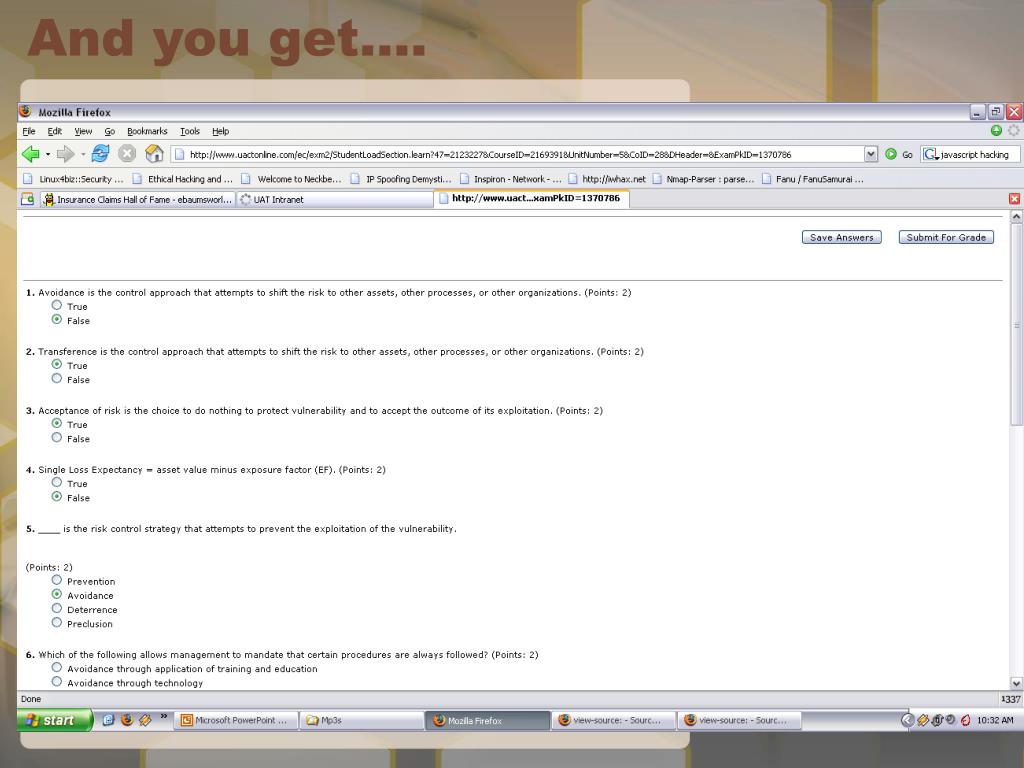Click the Stop loading icon
Screen dimensions: 1024x768
[x=127, y=154]
